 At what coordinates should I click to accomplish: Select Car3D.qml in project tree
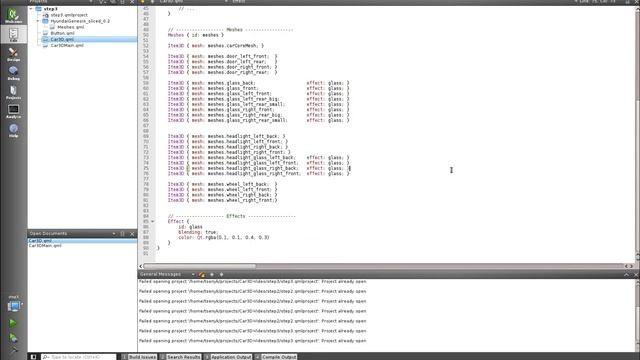62,39
